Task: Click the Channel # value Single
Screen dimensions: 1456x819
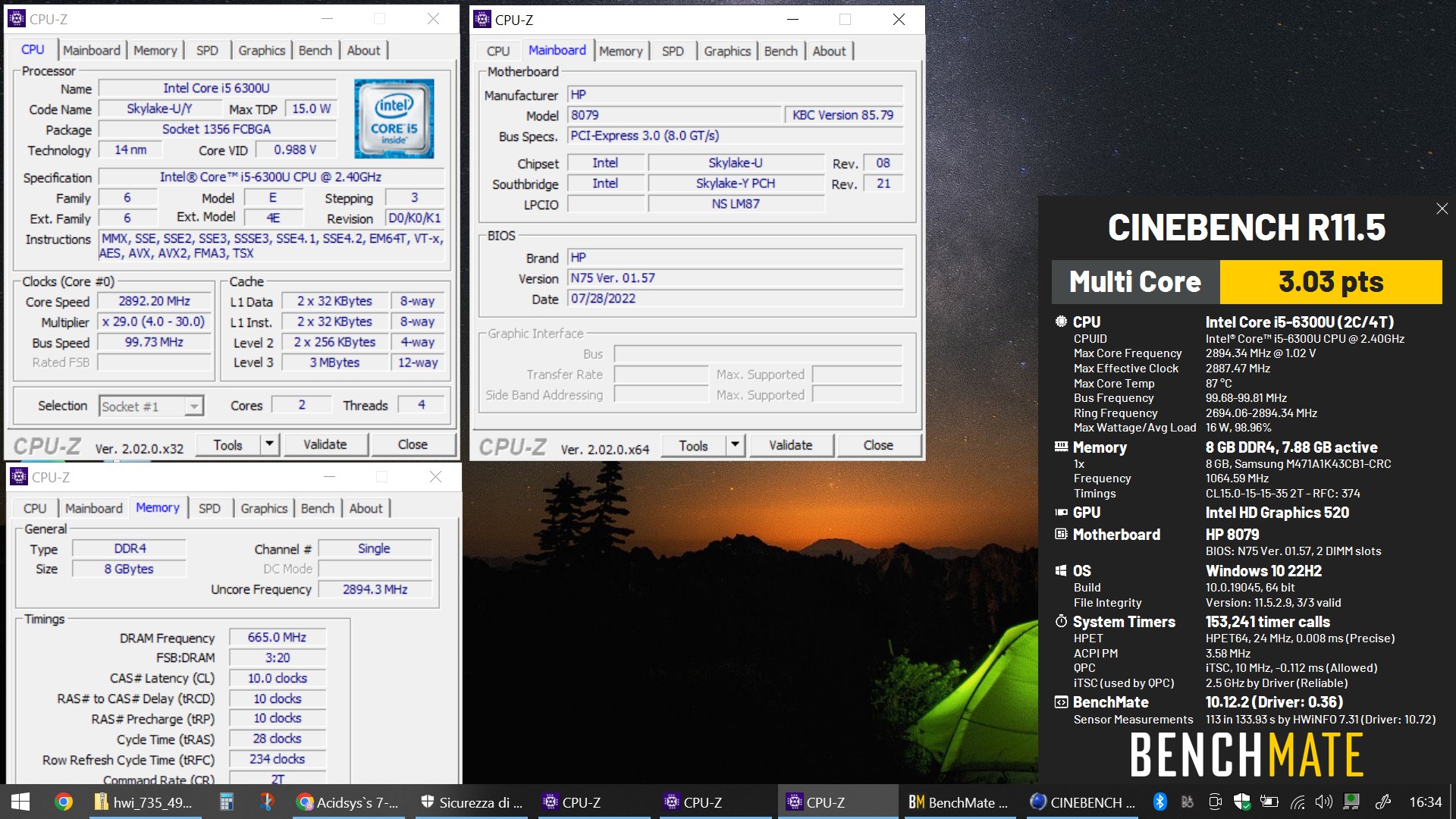Action: click(x=375, y=548)
